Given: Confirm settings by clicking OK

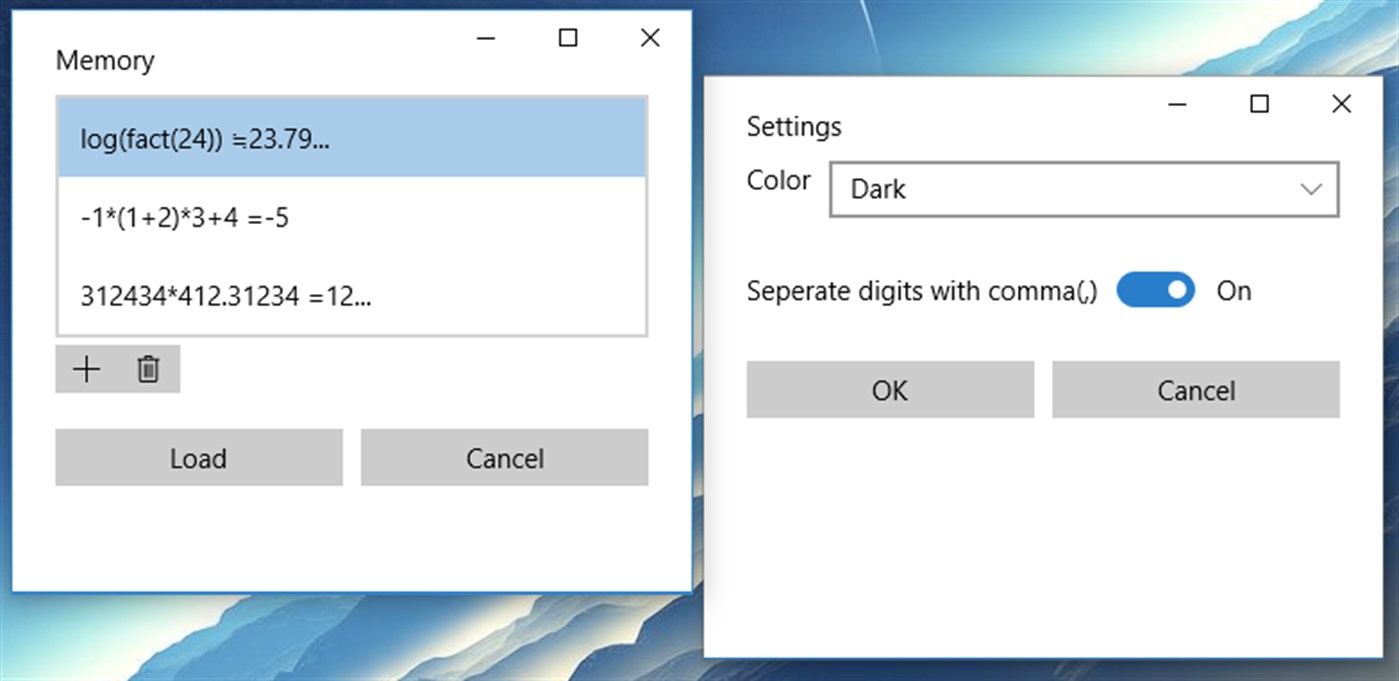Looking at the screenshot, I should (889, 390).
